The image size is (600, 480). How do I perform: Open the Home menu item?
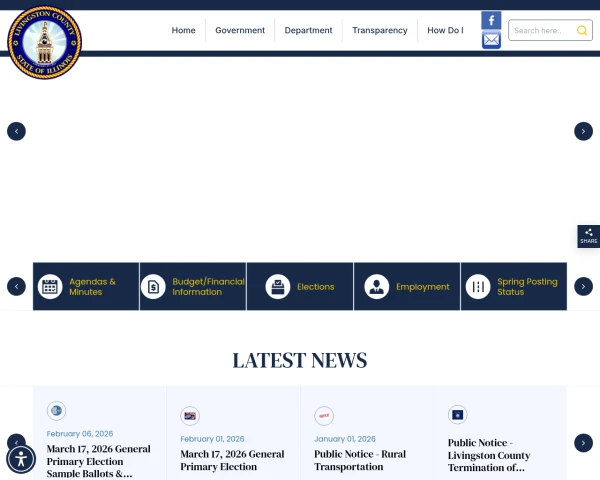pos(183,30)
